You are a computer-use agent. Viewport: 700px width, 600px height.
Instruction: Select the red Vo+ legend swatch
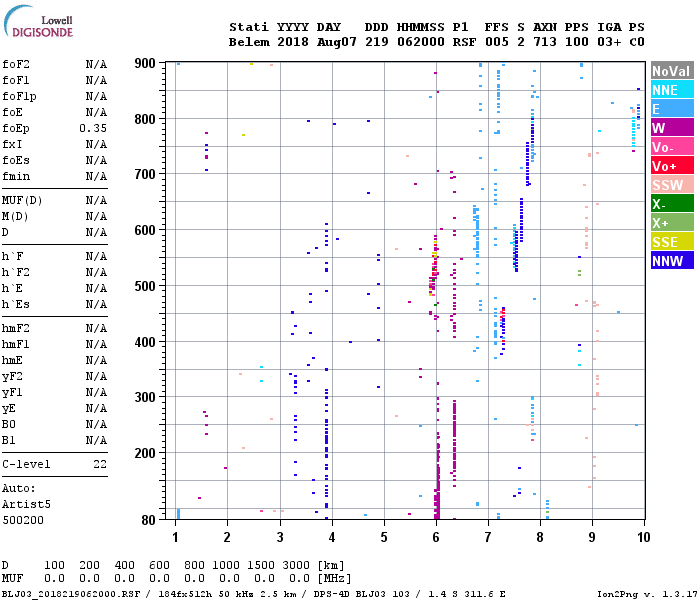click(x=672, y=166)
